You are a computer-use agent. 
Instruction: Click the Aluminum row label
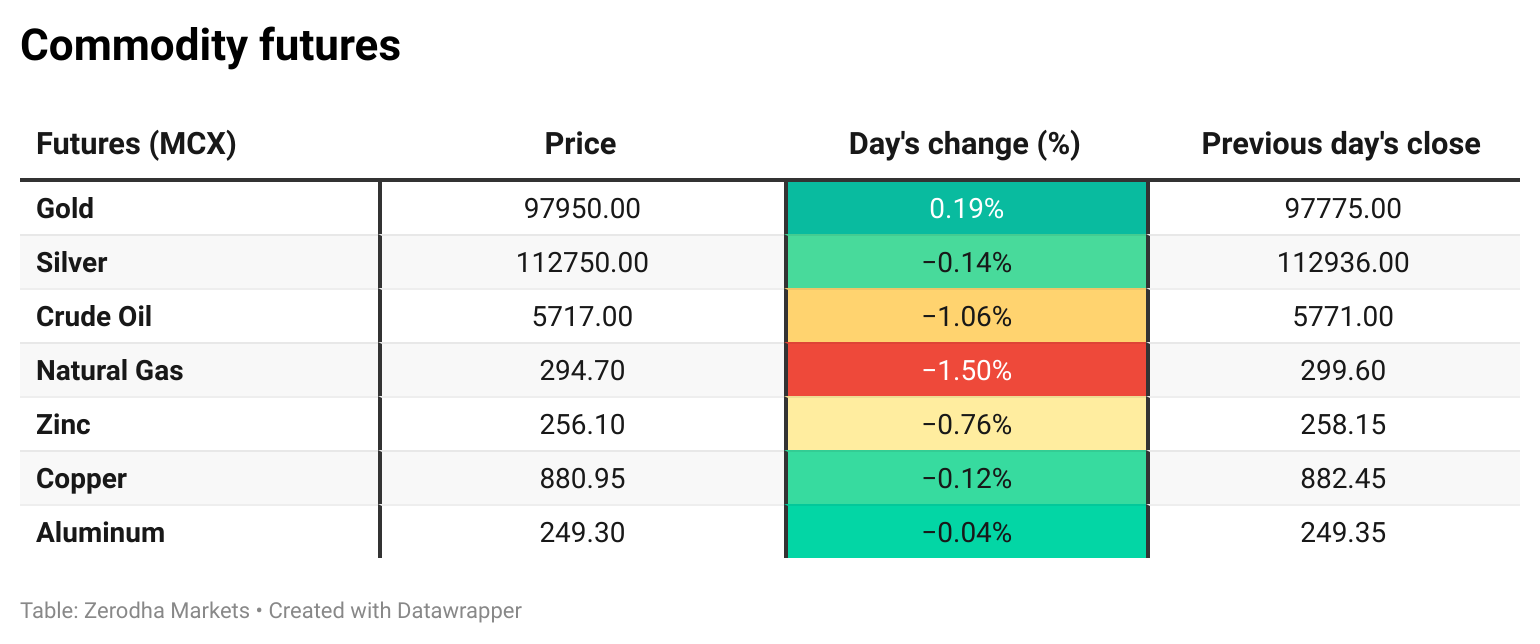100,533
